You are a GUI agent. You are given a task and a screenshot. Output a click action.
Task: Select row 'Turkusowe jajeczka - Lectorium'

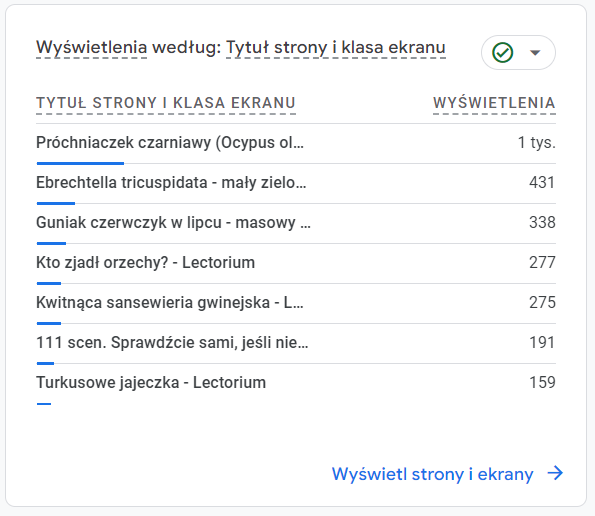click(296, 383)
